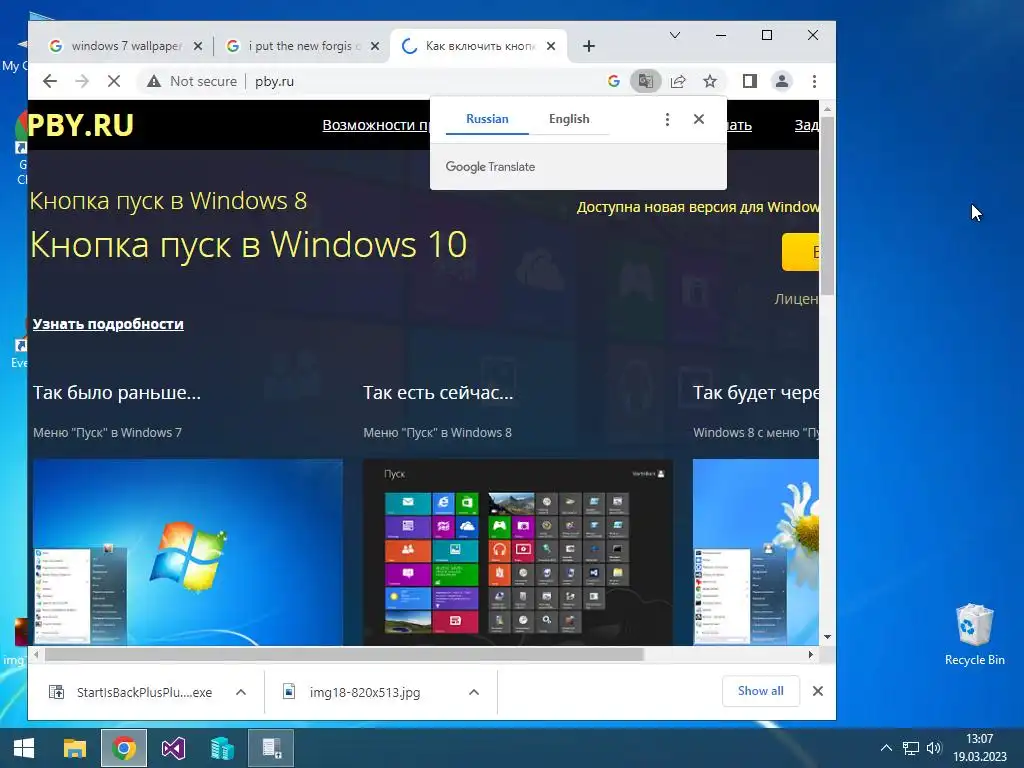The image size is (1024, 768).
Task: Click the Google icon in the address bar
Action: point(613,81)
